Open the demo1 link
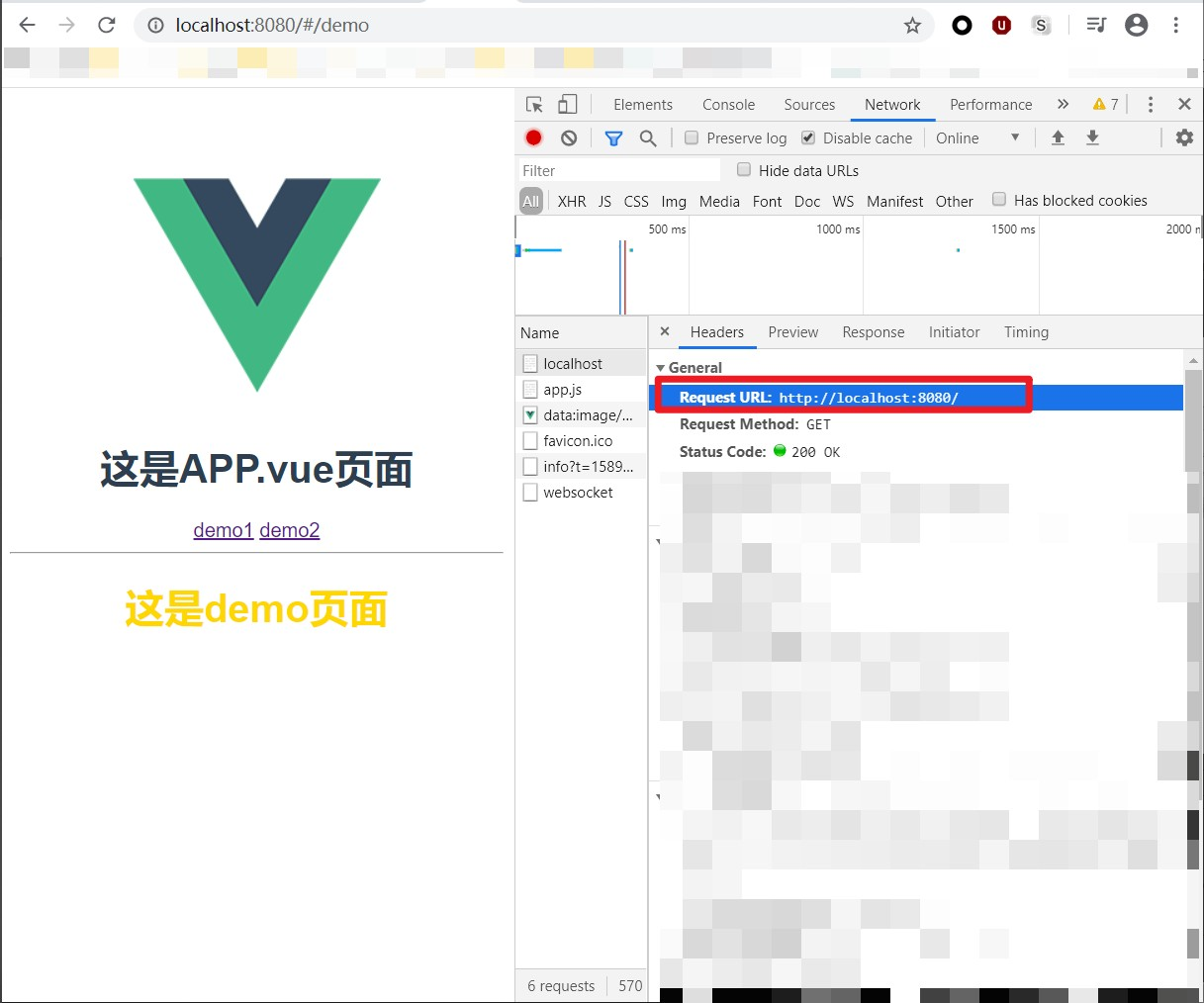This screenshot has height=1003, width=1204. 224,530
